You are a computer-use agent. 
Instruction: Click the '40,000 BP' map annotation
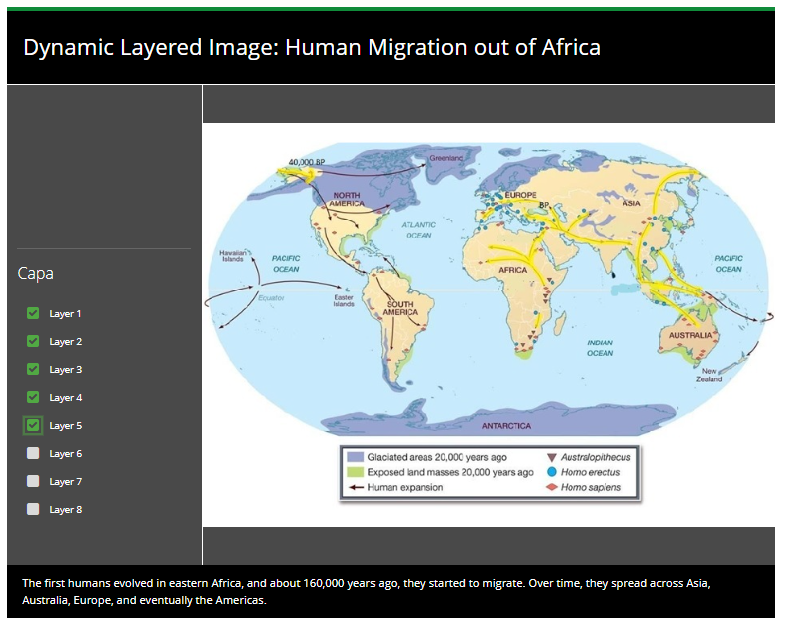[307, 162]
